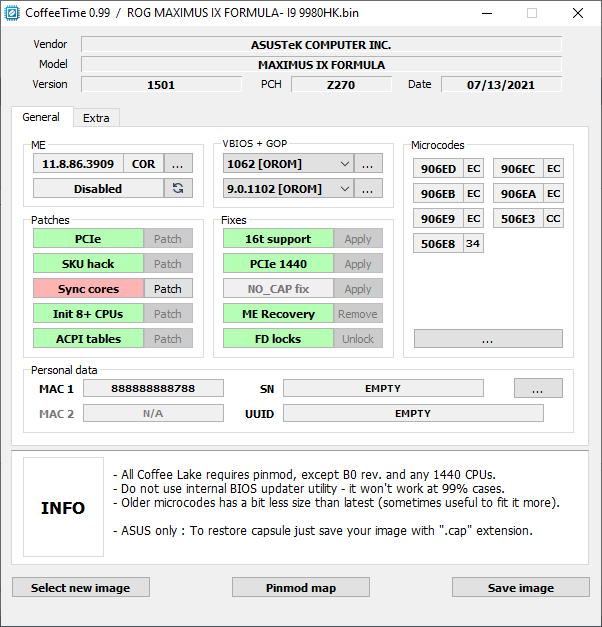
Task: Click the PCIe 1440 status label
Action: click(x=278, y=264)
